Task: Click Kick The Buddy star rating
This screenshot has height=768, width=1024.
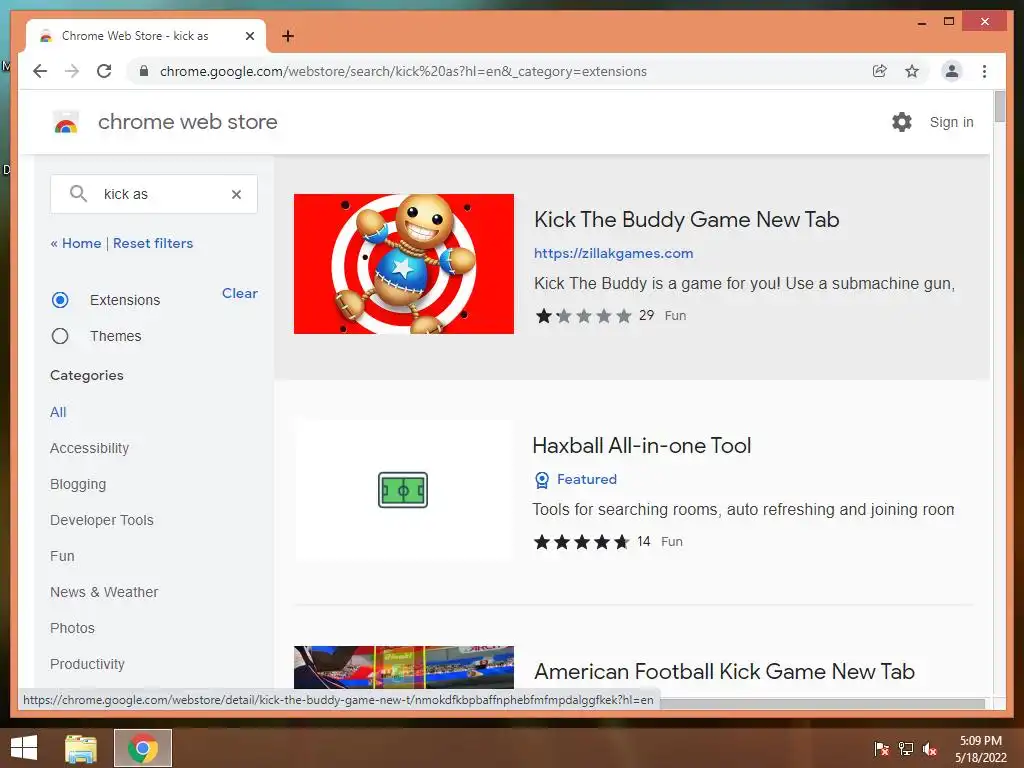Action: [x=584, y=316]
